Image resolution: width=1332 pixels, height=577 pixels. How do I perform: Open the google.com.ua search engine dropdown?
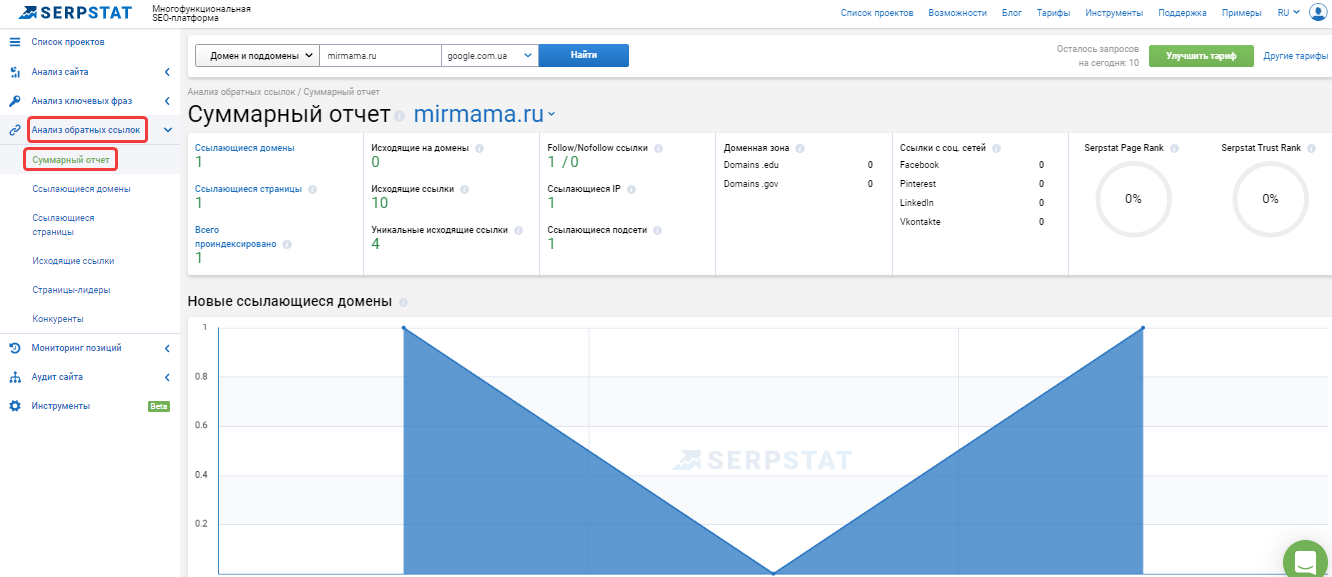(x=490, y=56)
